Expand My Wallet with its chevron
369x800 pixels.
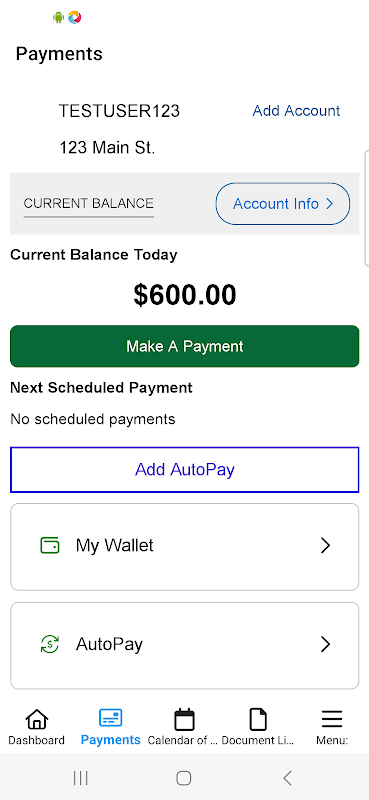pos(325,546)
